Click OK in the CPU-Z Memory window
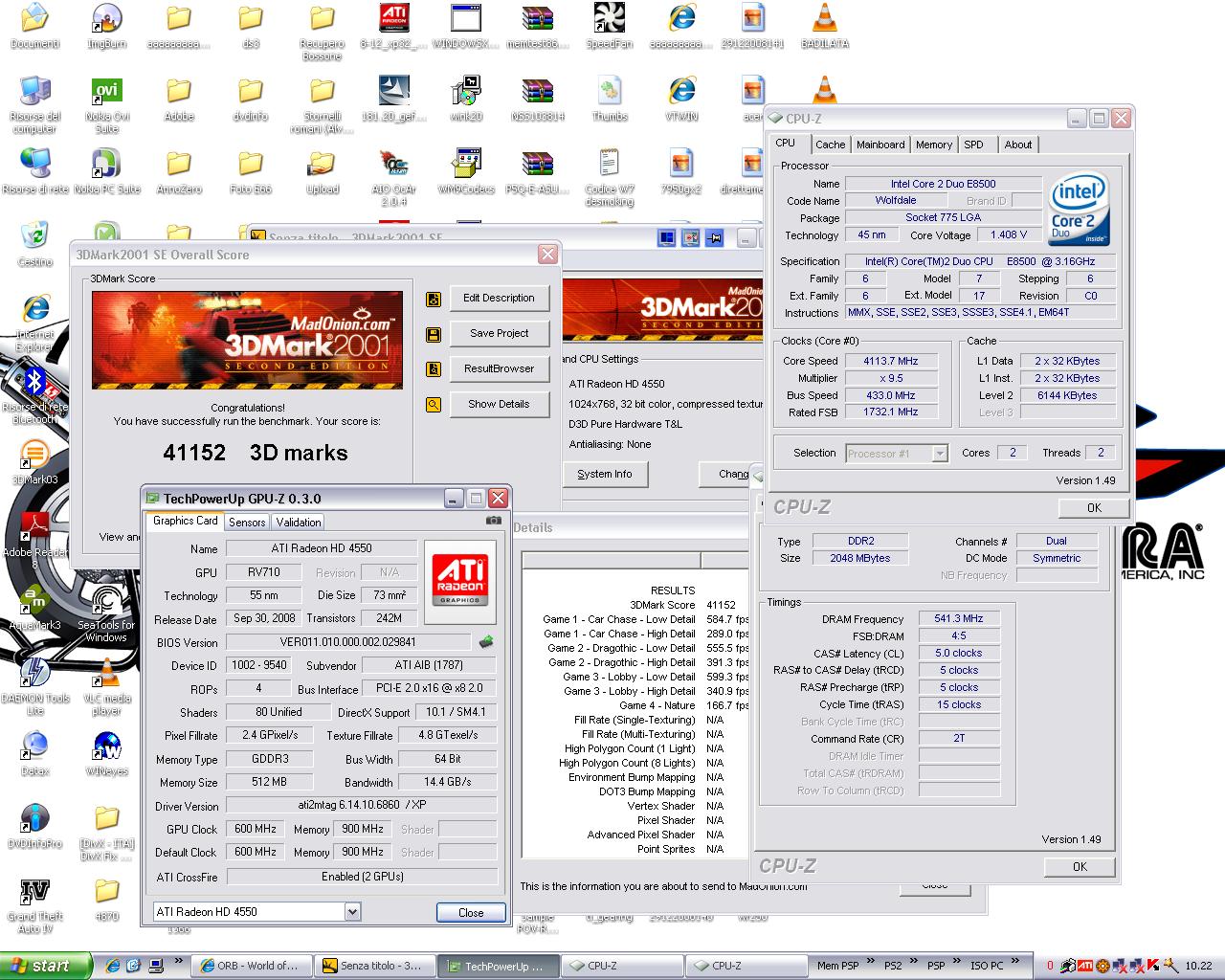 (1080, 866)
